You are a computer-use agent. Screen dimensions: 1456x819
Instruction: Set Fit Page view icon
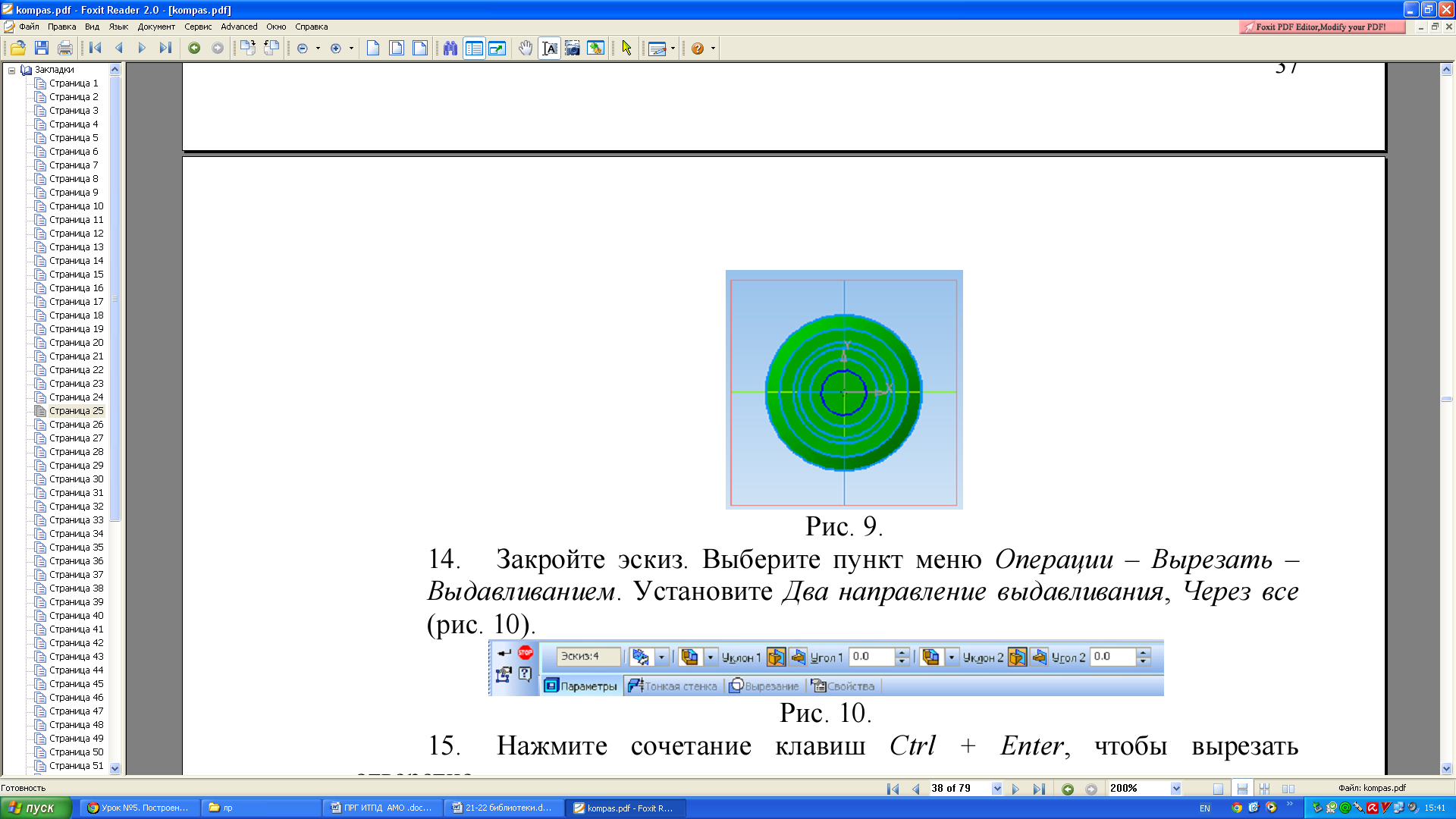point(397,49)
